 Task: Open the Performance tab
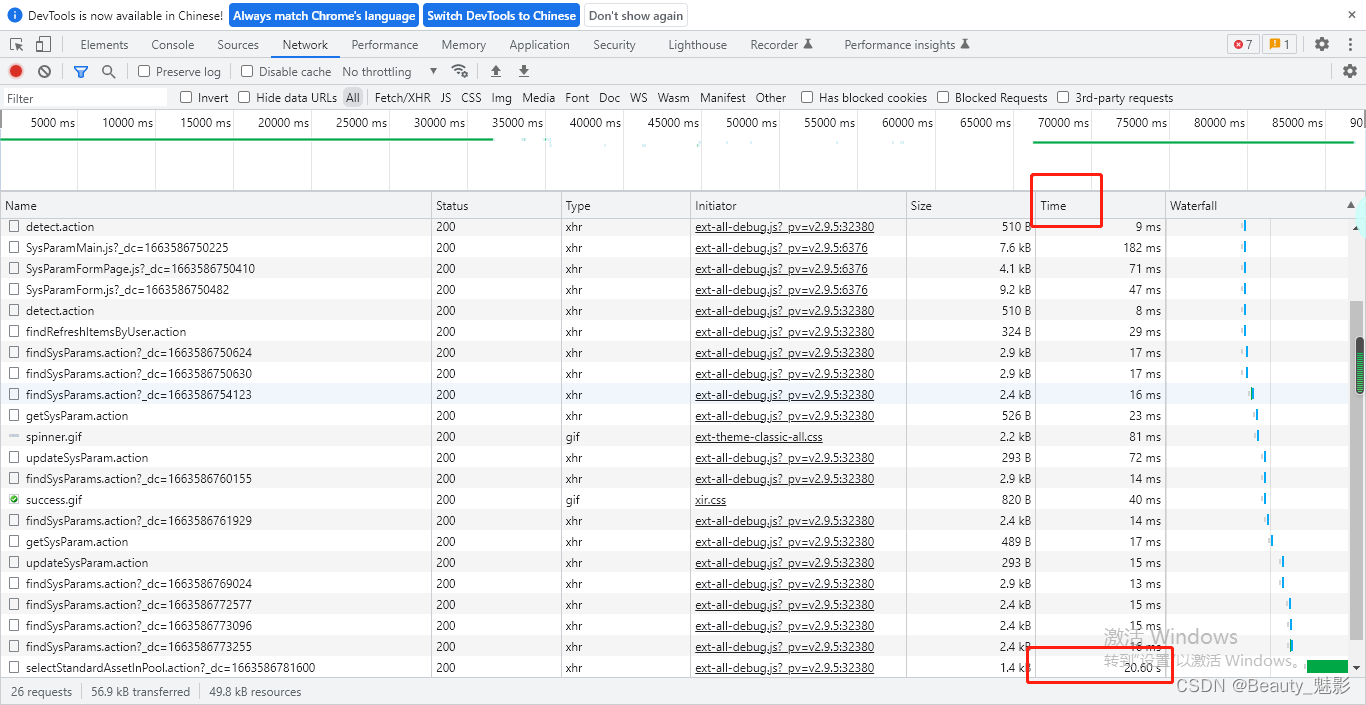(x=385, y=45)
